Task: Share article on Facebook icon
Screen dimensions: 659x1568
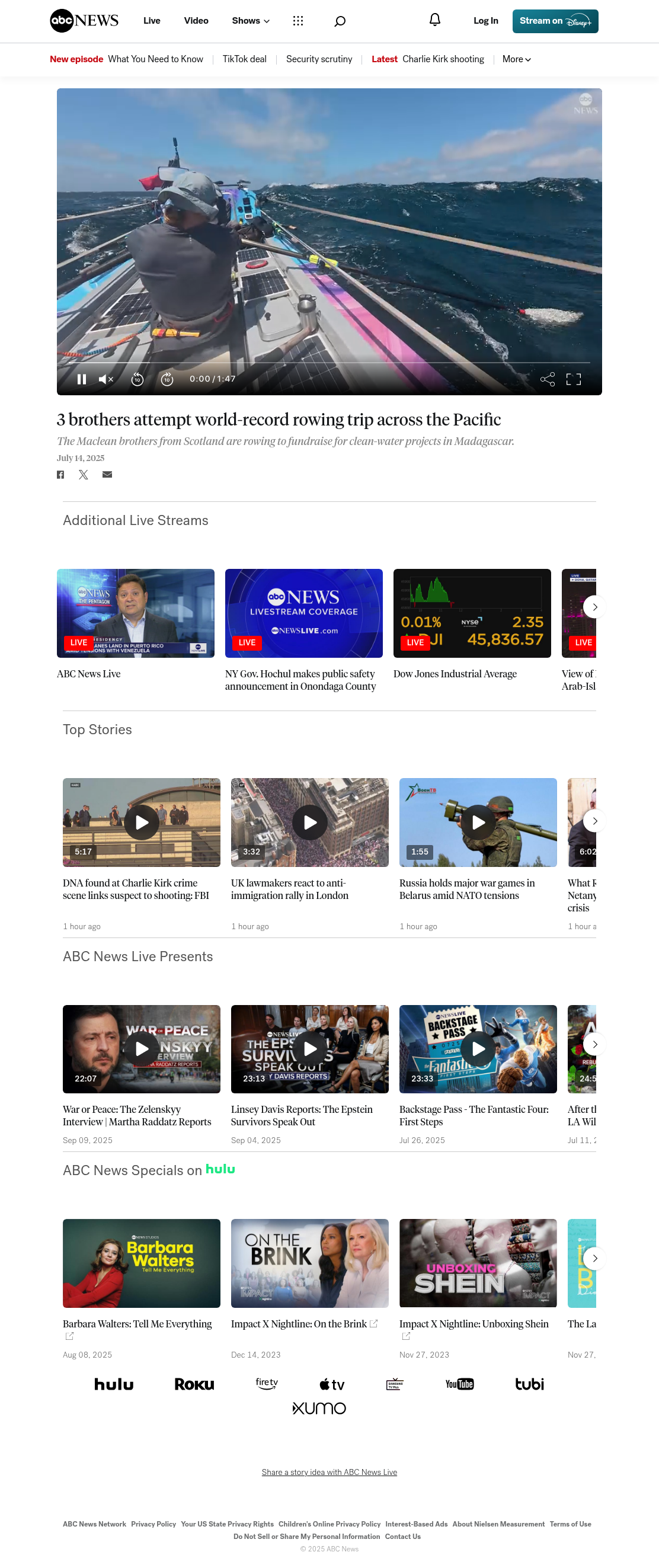Action: [x=60, y=475]
